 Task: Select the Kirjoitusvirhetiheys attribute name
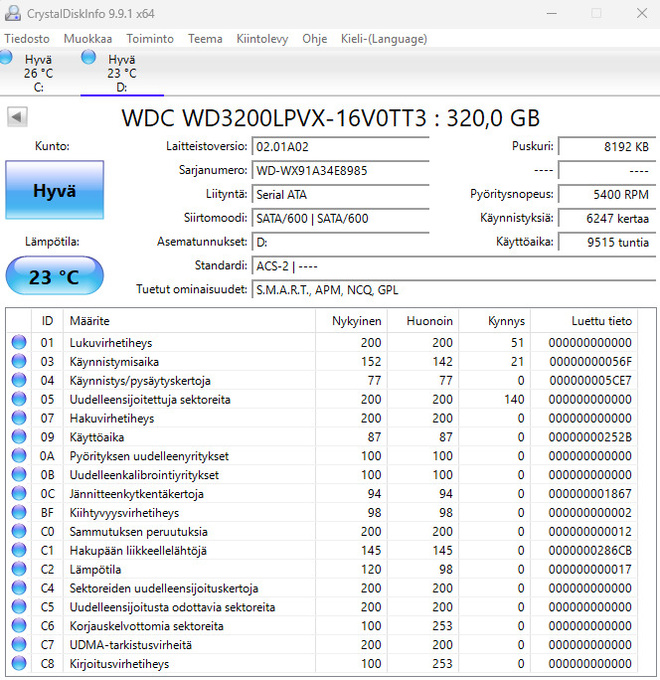pos(119,664)
